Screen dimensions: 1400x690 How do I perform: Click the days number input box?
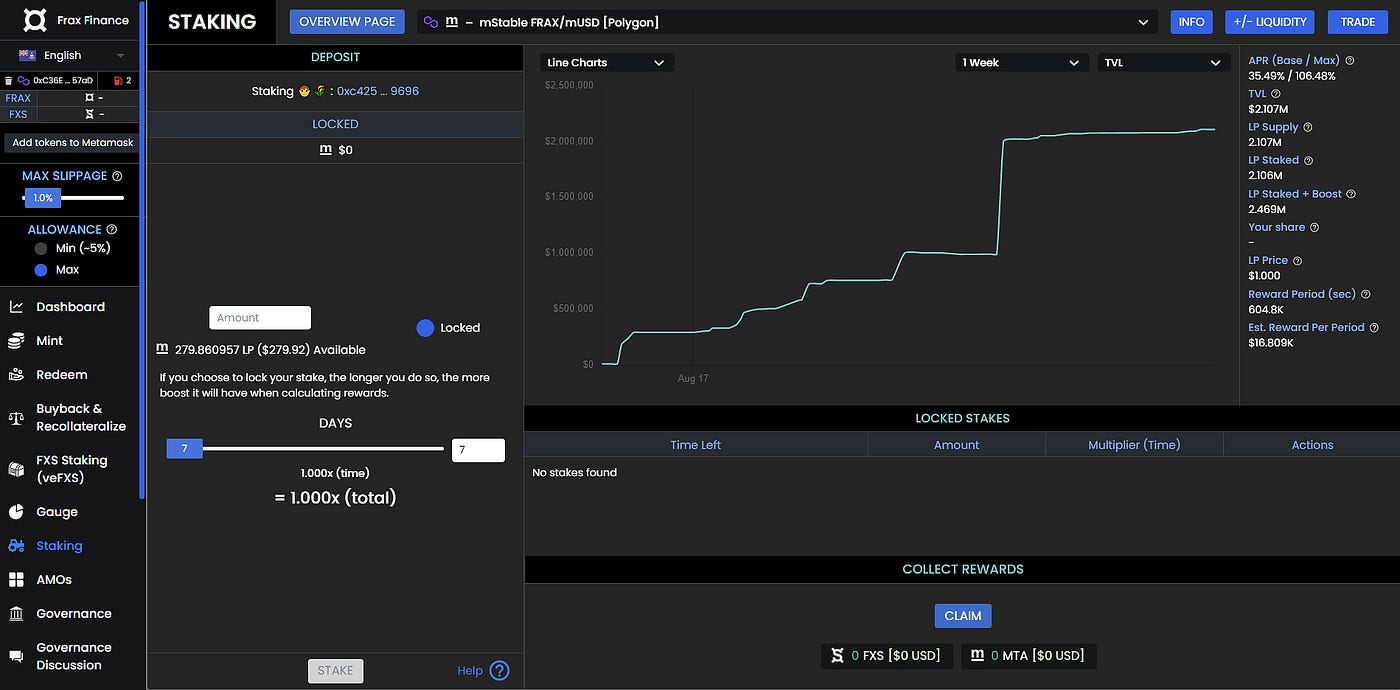[478, 450]
